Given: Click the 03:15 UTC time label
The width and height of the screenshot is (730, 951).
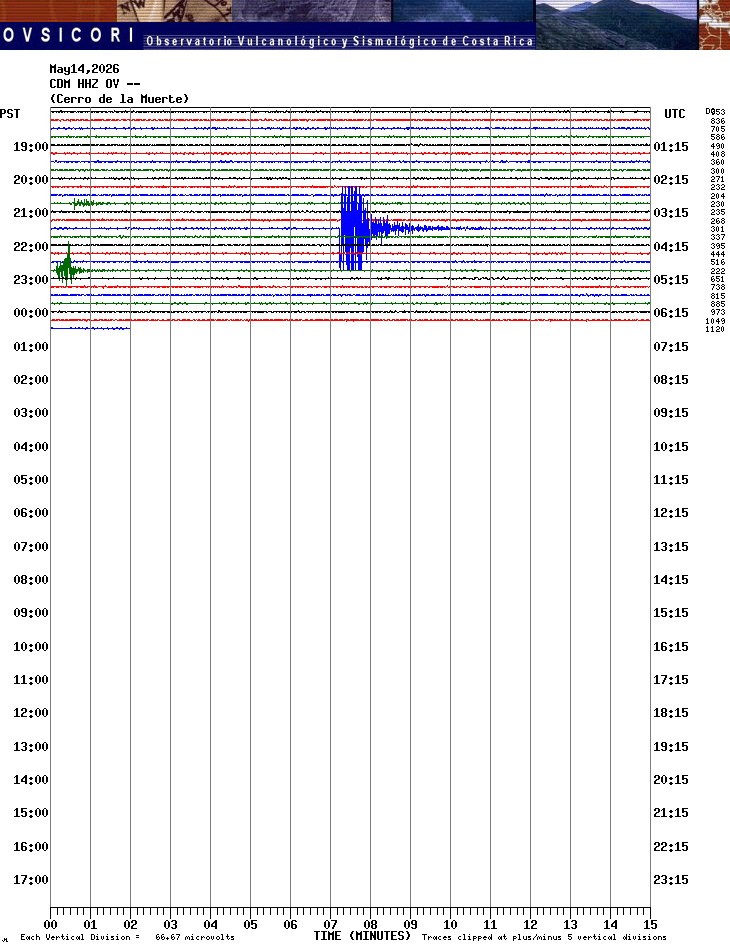Looking at the screenshot, I should tap(671, 213).
